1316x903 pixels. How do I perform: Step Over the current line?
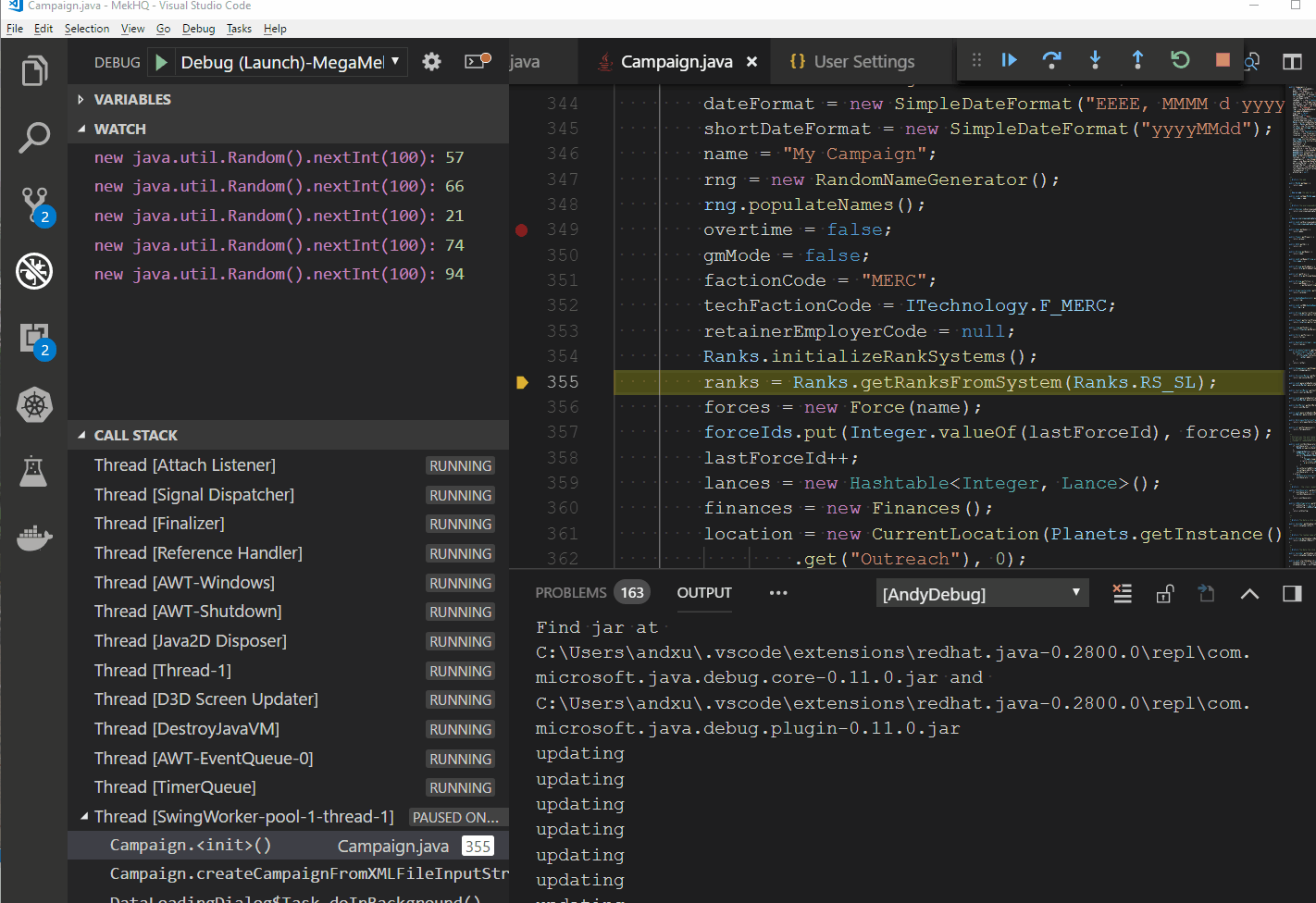(x=1051, y=60)
